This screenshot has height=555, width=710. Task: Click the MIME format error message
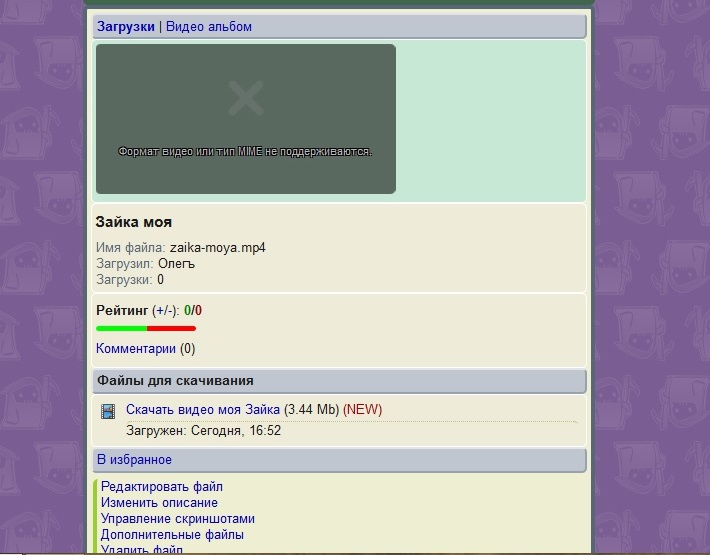click(x=245, y=152)
